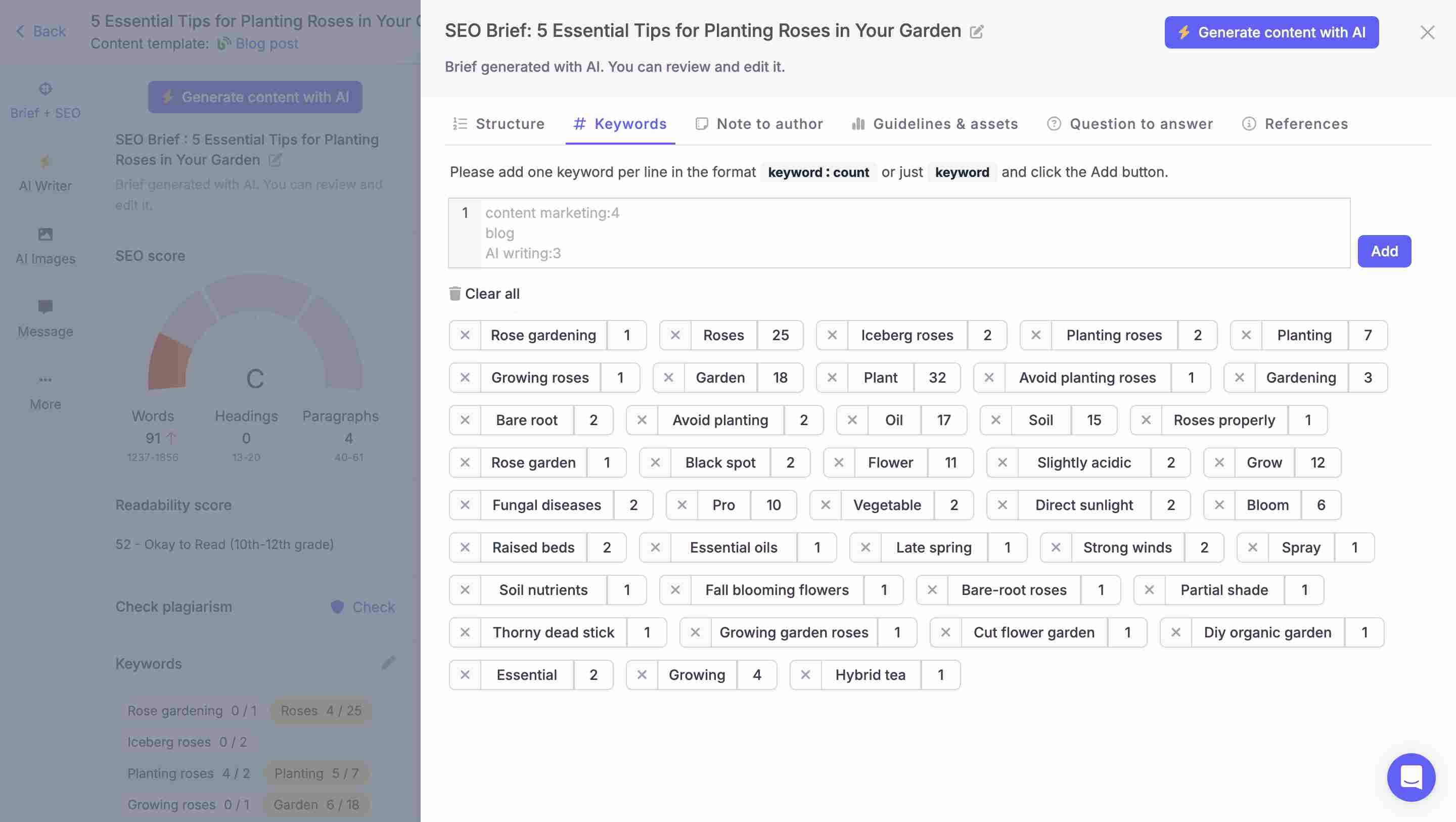Select the Keywords tab

point(620,124)
